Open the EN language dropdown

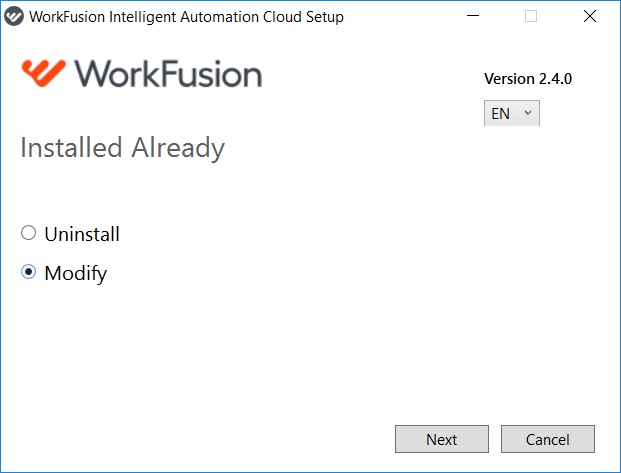click(x=512, y=113)
